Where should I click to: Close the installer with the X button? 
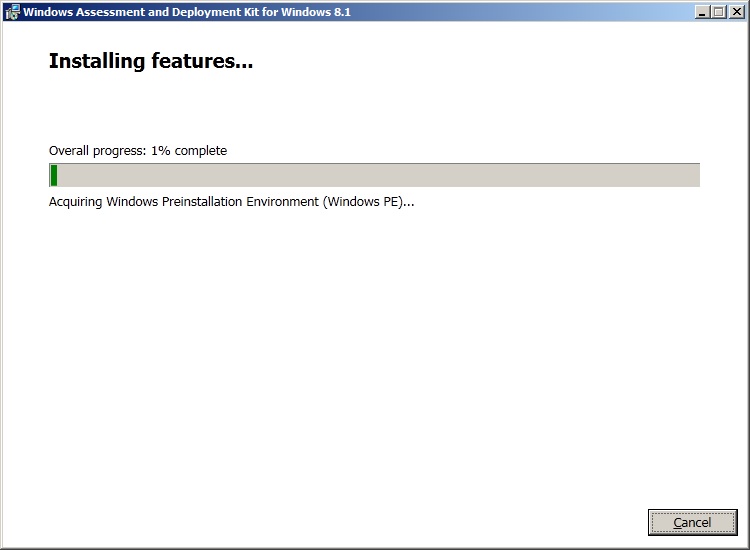coord(735,12)
